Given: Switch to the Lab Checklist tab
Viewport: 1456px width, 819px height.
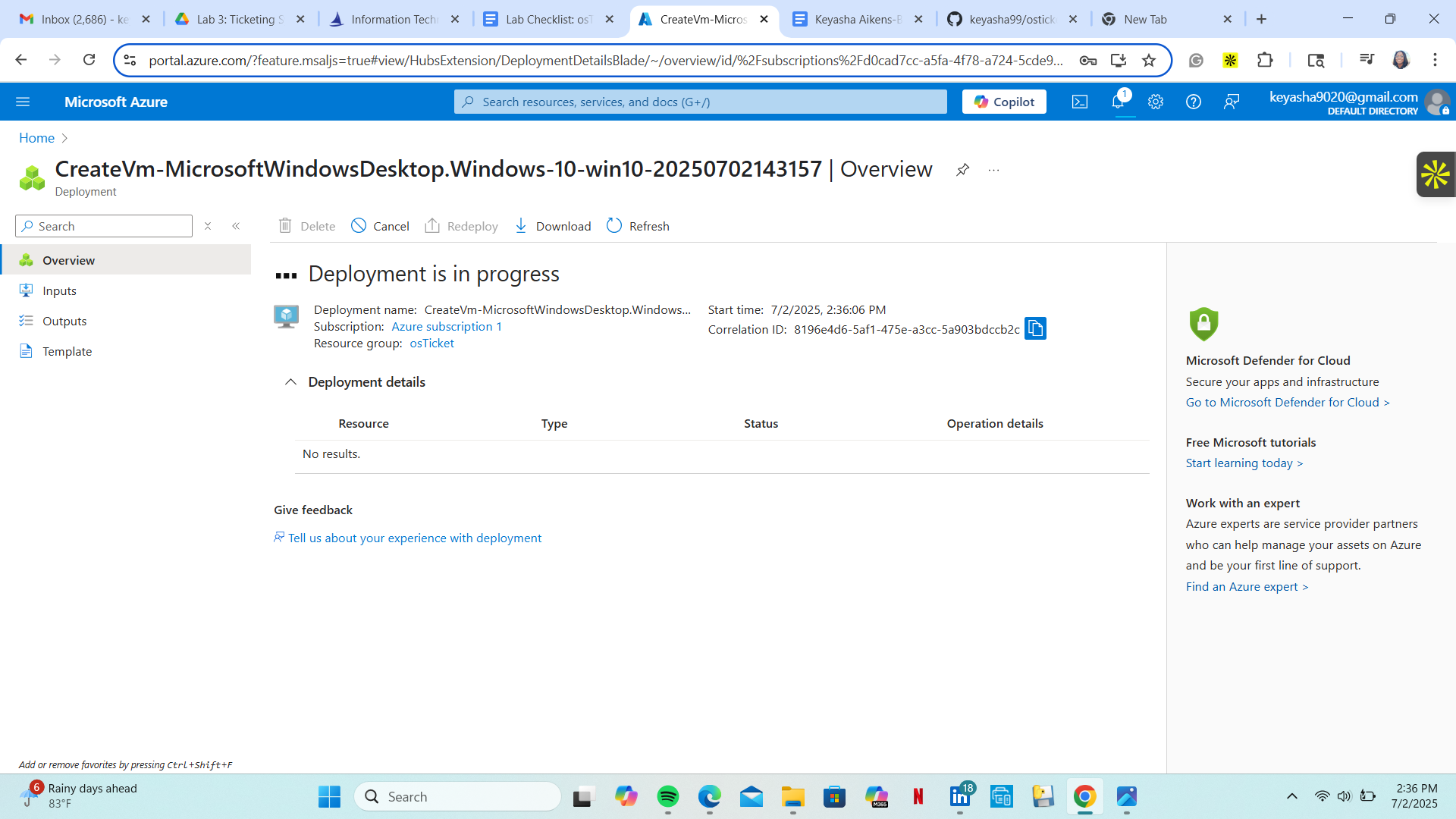Looking at the screenshot, I should (548, 19).
